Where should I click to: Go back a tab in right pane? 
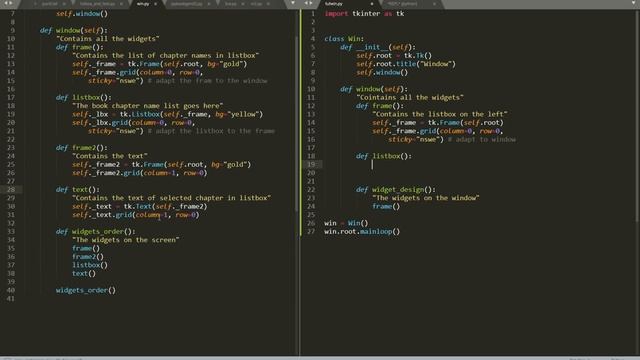pyautogui.click(x=307, y=3)
